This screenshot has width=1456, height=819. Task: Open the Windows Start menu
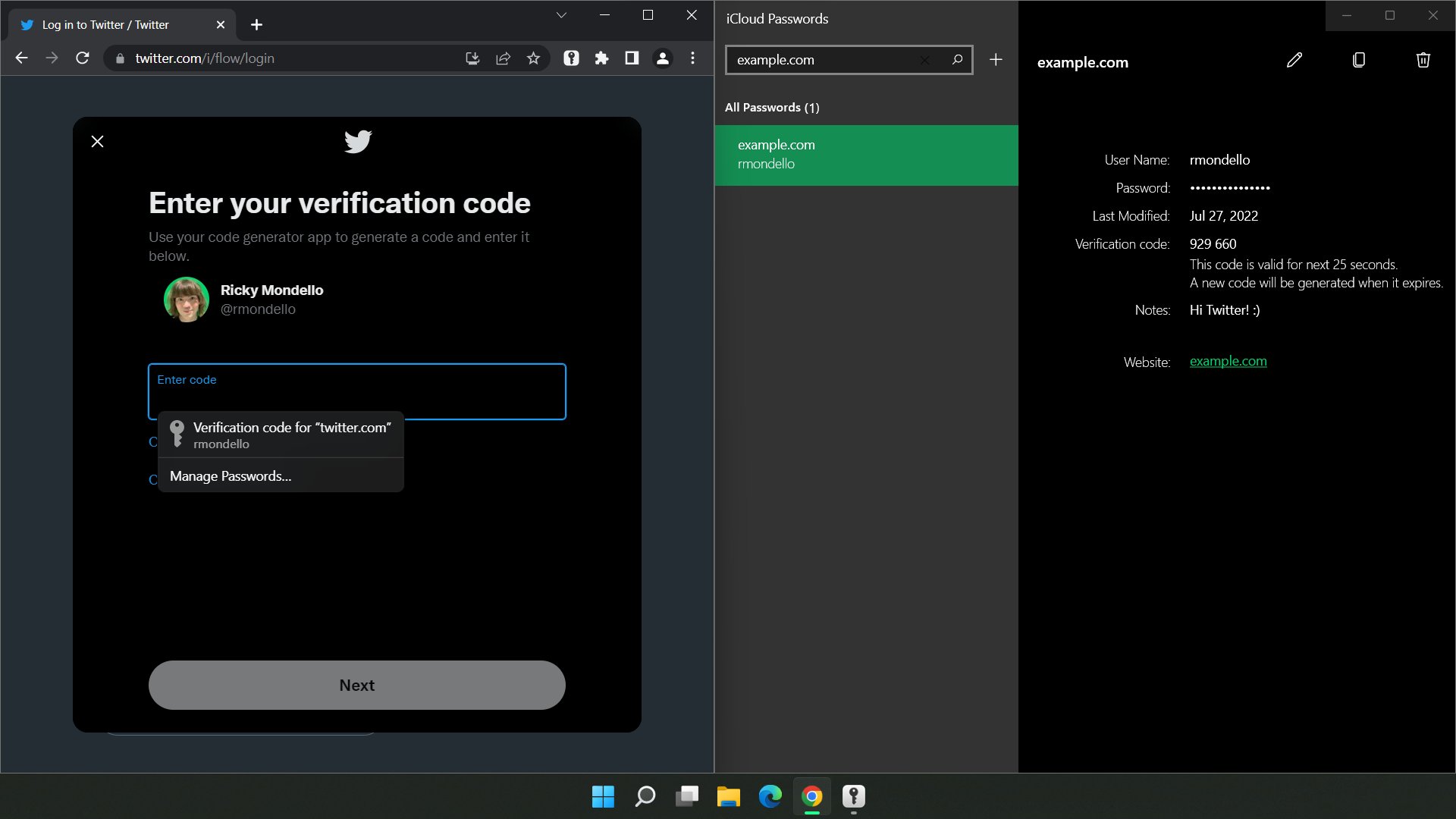click(603, 796)
